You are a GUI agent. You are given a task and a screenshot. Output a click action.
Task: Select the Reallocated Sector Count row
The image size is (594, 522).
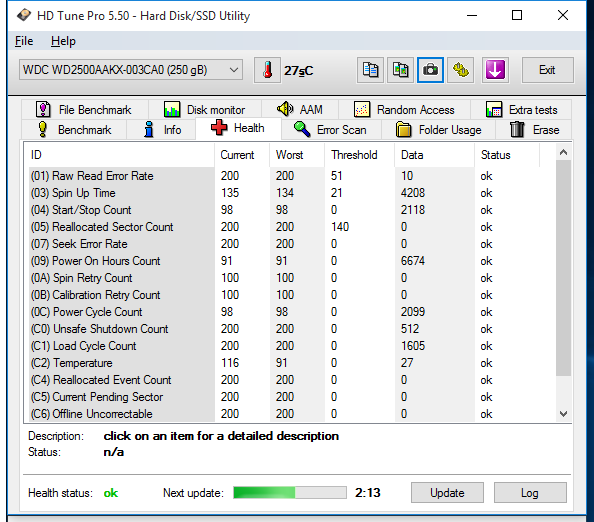pyautogui.click(x=289, y=227)
